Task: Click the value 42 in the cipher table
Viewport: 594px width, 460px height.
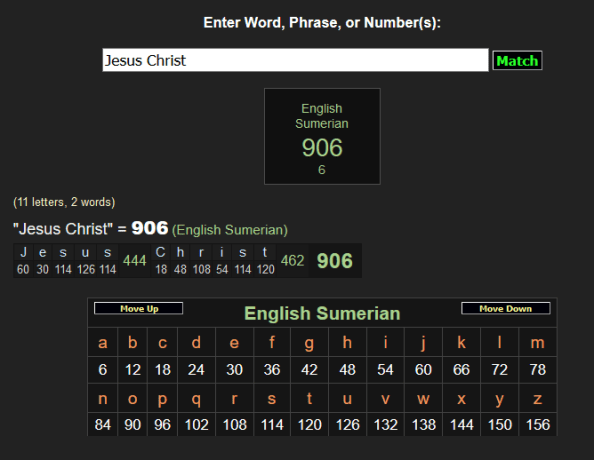Action: point(310,369)
